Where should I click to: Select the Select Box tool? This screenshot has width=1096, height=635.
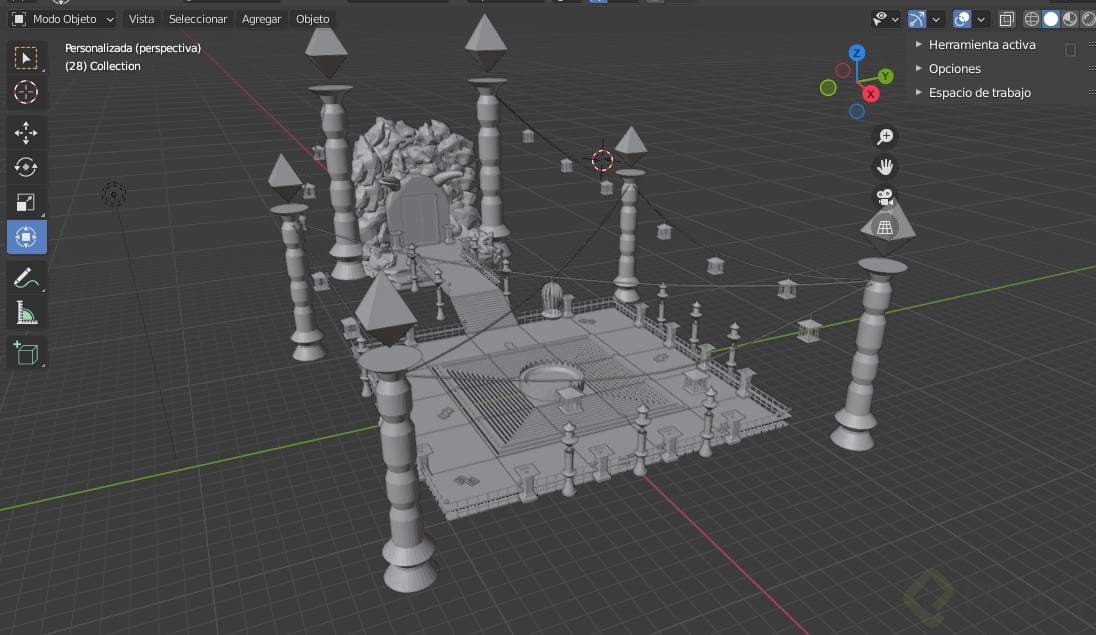pos(27,58)
